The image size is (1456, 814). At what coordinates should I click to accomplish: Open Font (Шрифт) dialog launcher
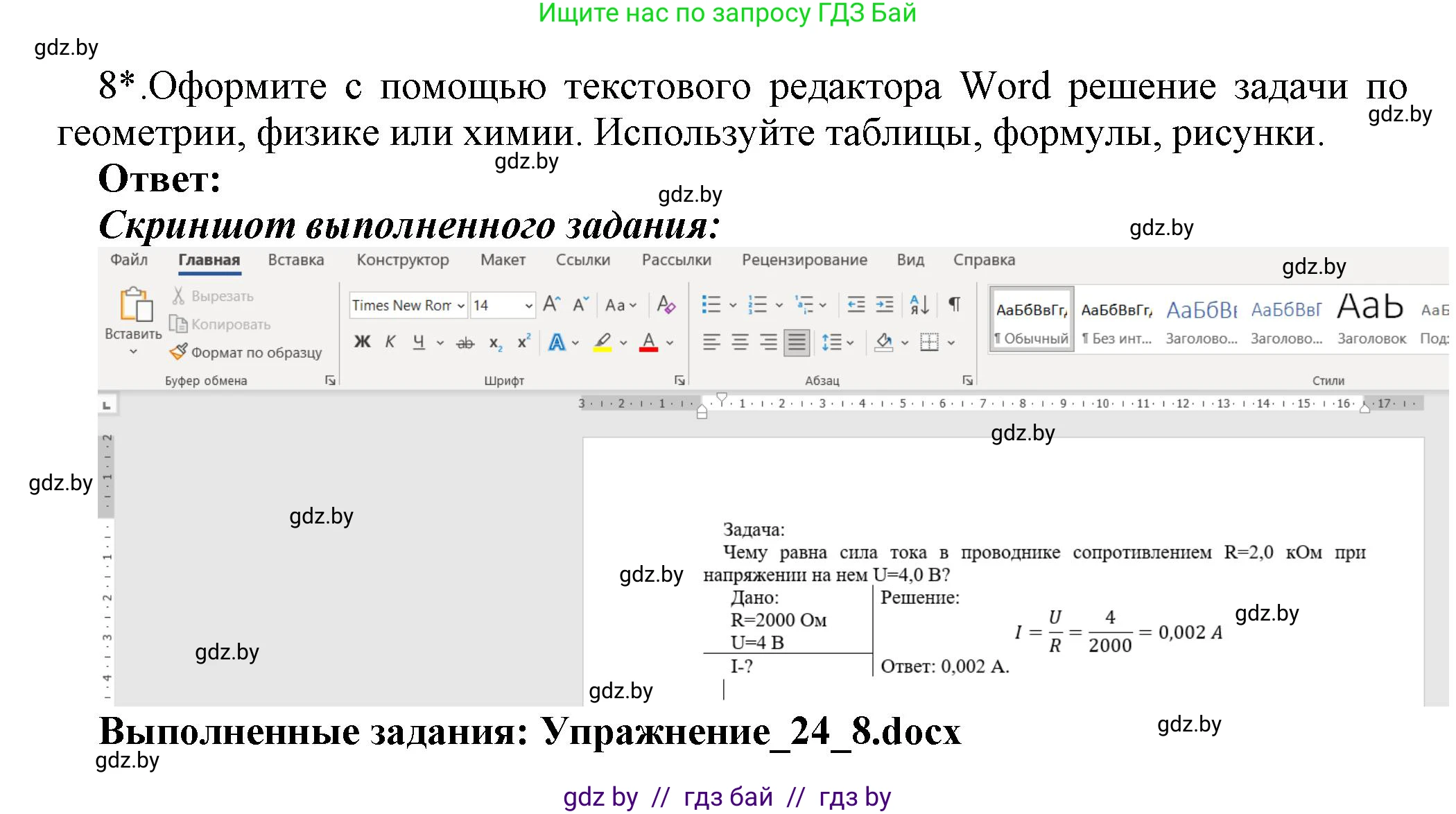pyautogui.click(x=679, y=380)
